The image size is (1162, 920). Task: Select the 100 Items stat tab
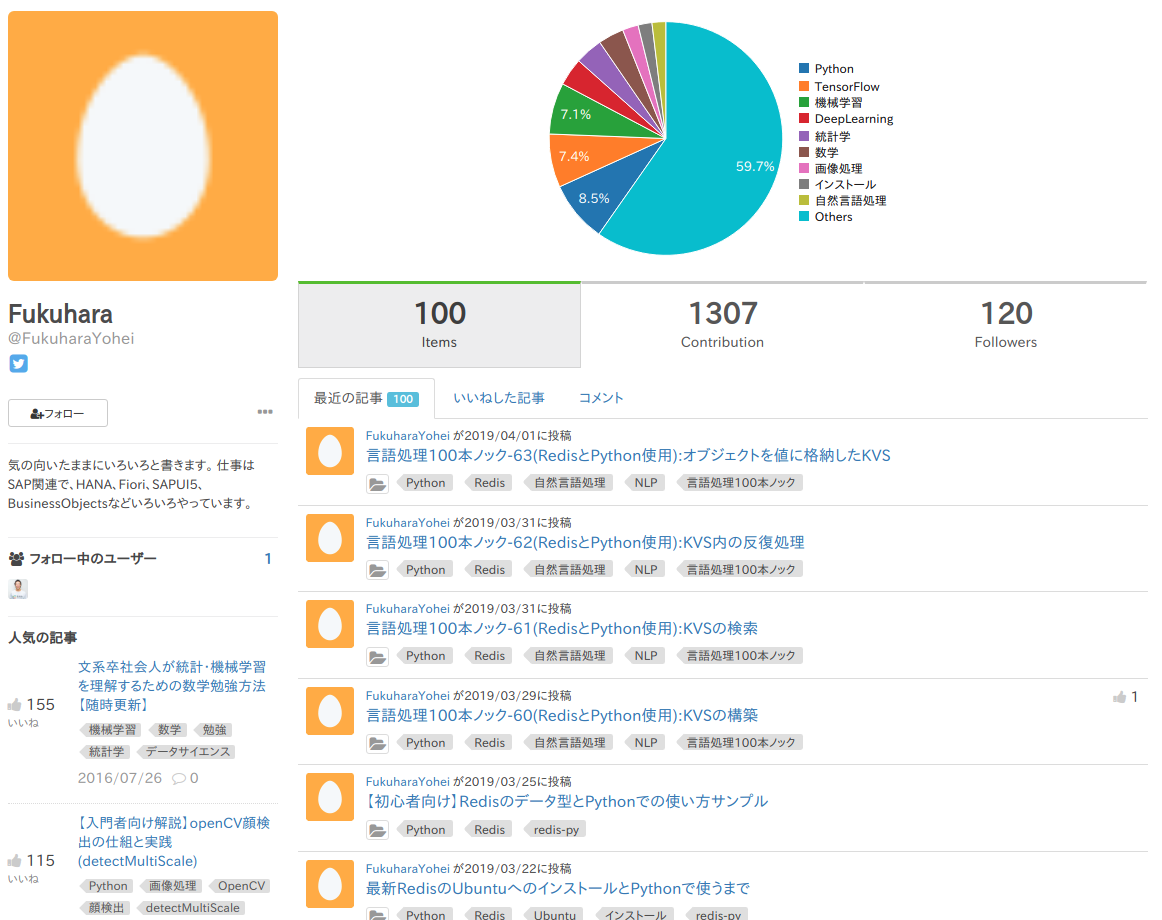439,325
